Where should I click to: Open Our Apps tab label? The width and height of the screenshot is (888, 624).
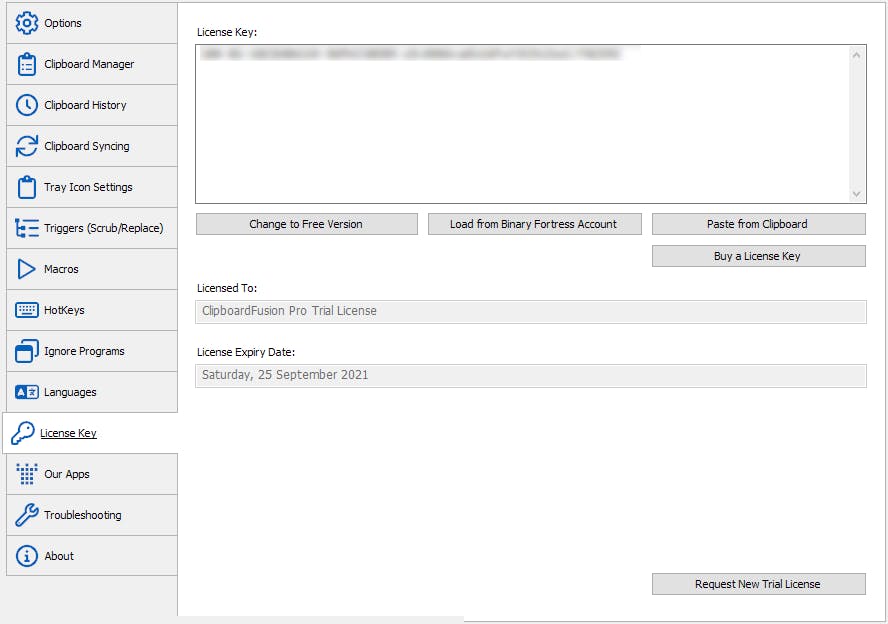pyautogui.click(x=67, y=474)
